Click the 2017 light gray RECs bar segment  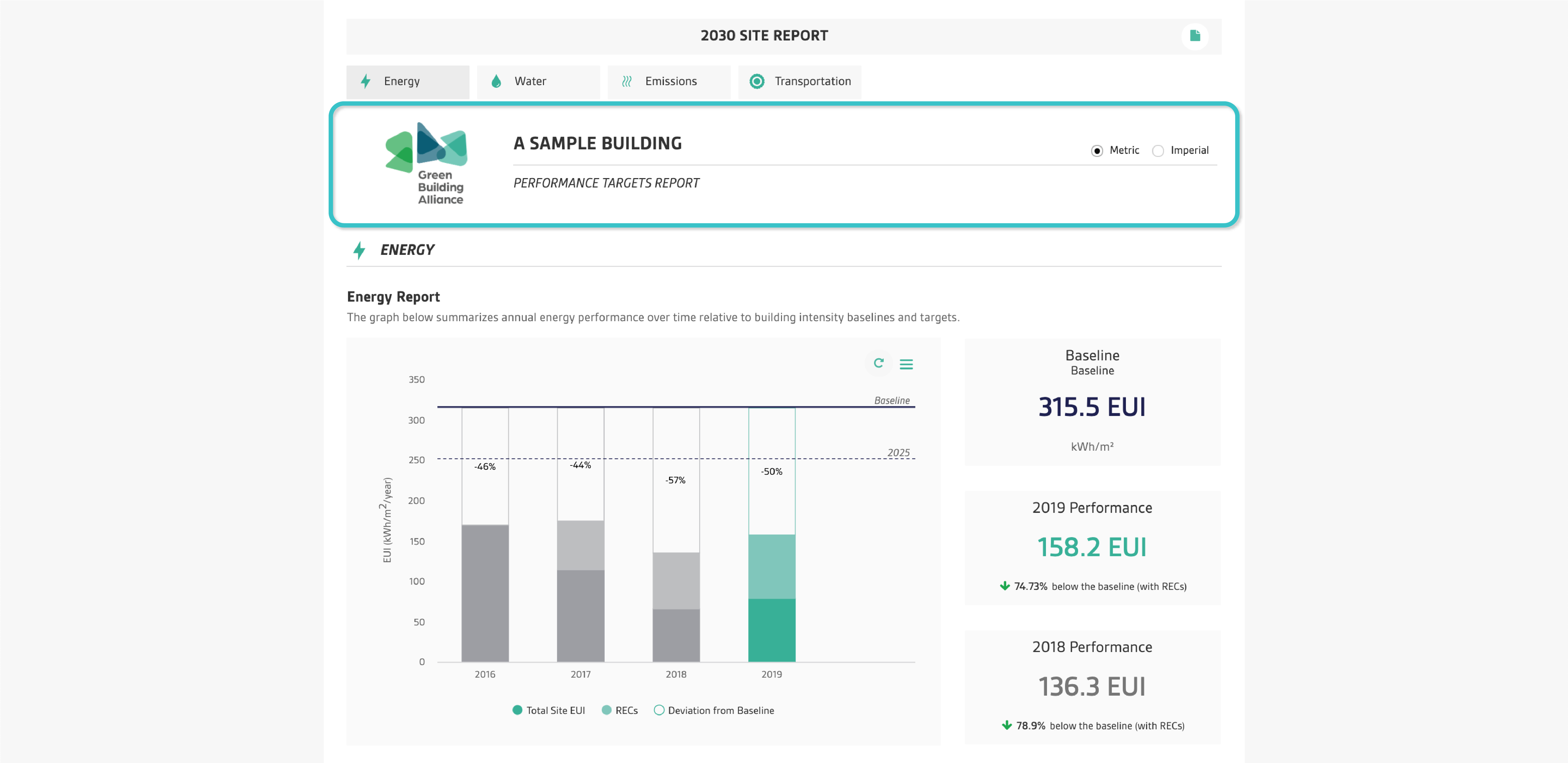click(x=581, y=545)
